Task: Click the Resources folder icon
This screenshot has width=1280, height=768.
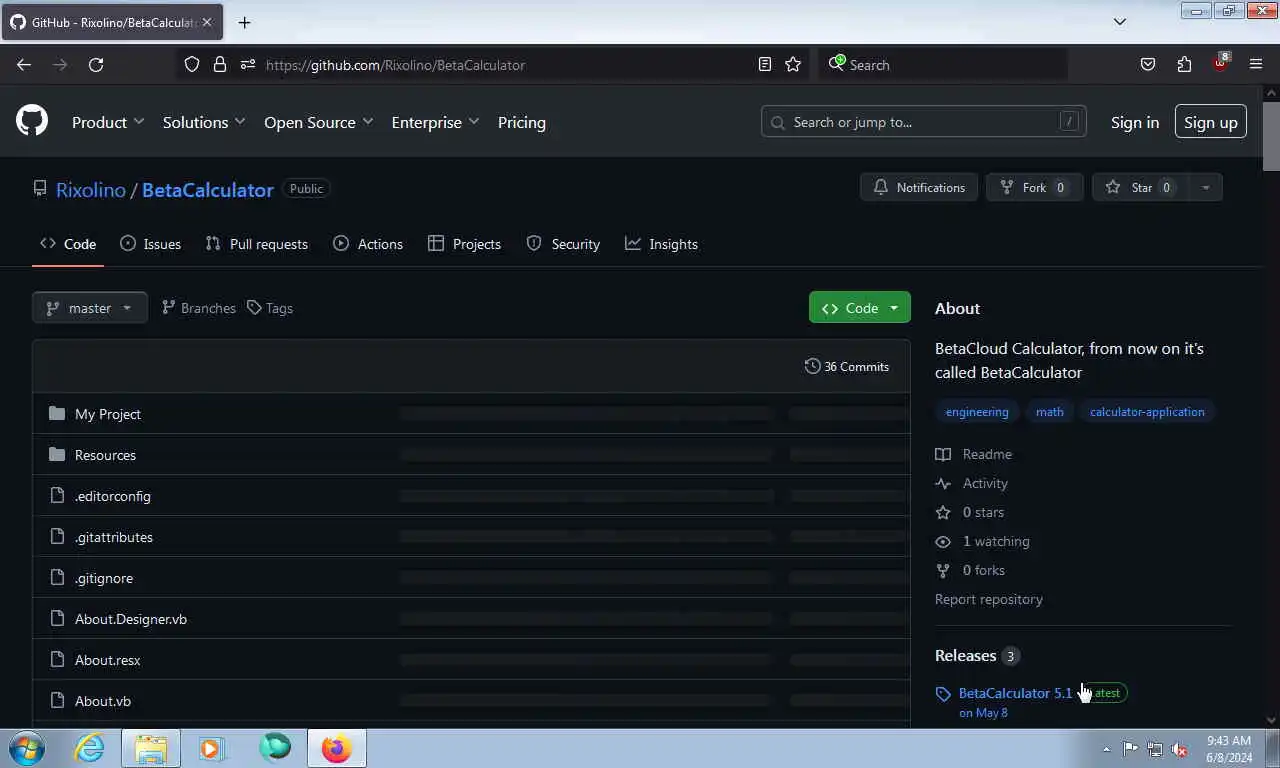Action: (x=57, y=454)
